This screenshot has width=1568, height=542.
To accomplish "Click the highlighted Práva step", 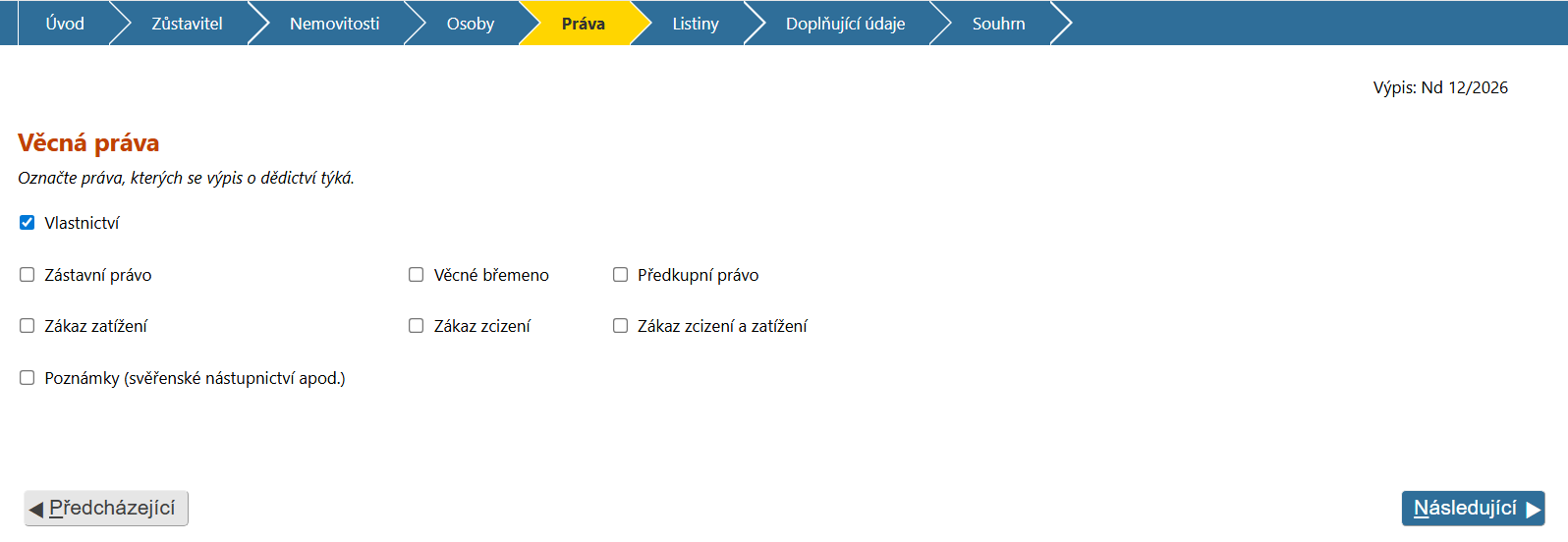I will tap(583, 24).
